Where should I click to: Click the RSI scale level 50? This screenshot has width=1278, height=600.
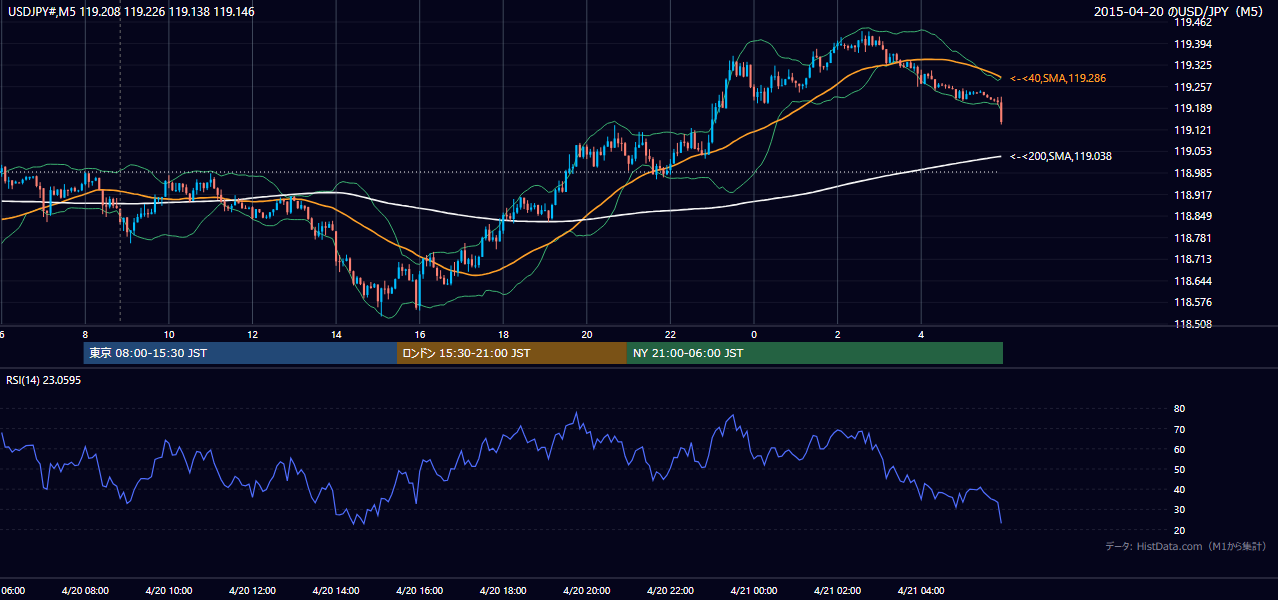pyautogui.click(x=1179, y=469)
